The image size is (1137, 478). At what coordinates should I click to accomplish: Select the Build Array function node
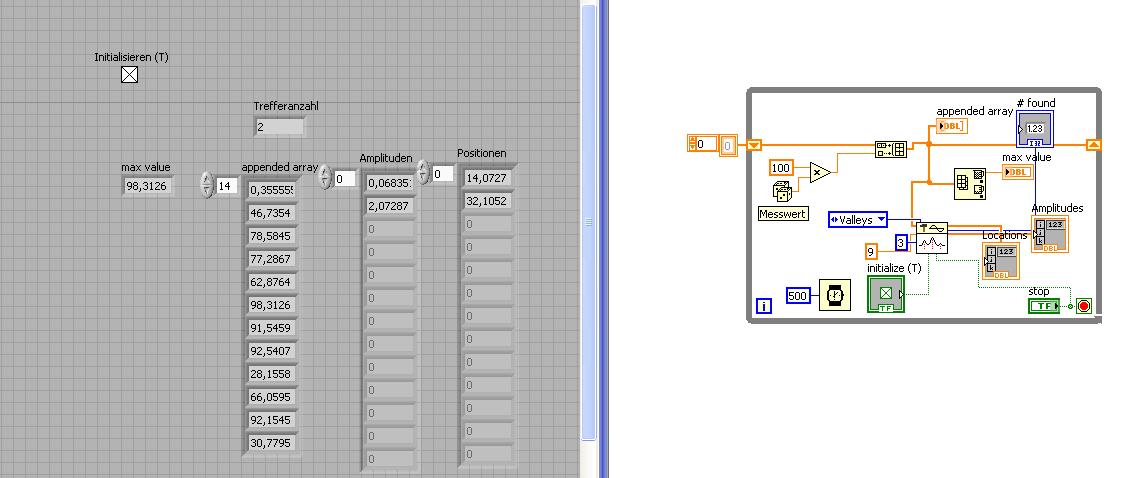890,149
